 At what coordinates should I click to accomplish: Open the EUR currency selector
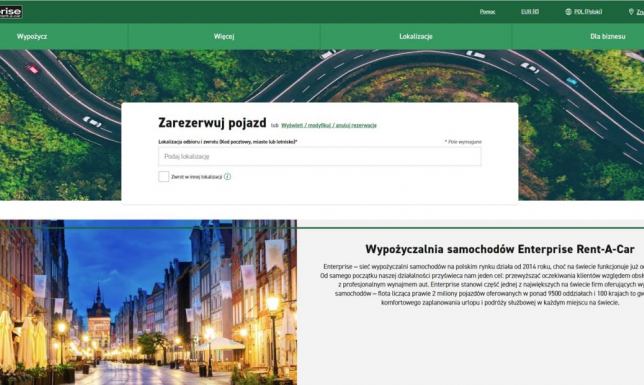tap(530, 12)
